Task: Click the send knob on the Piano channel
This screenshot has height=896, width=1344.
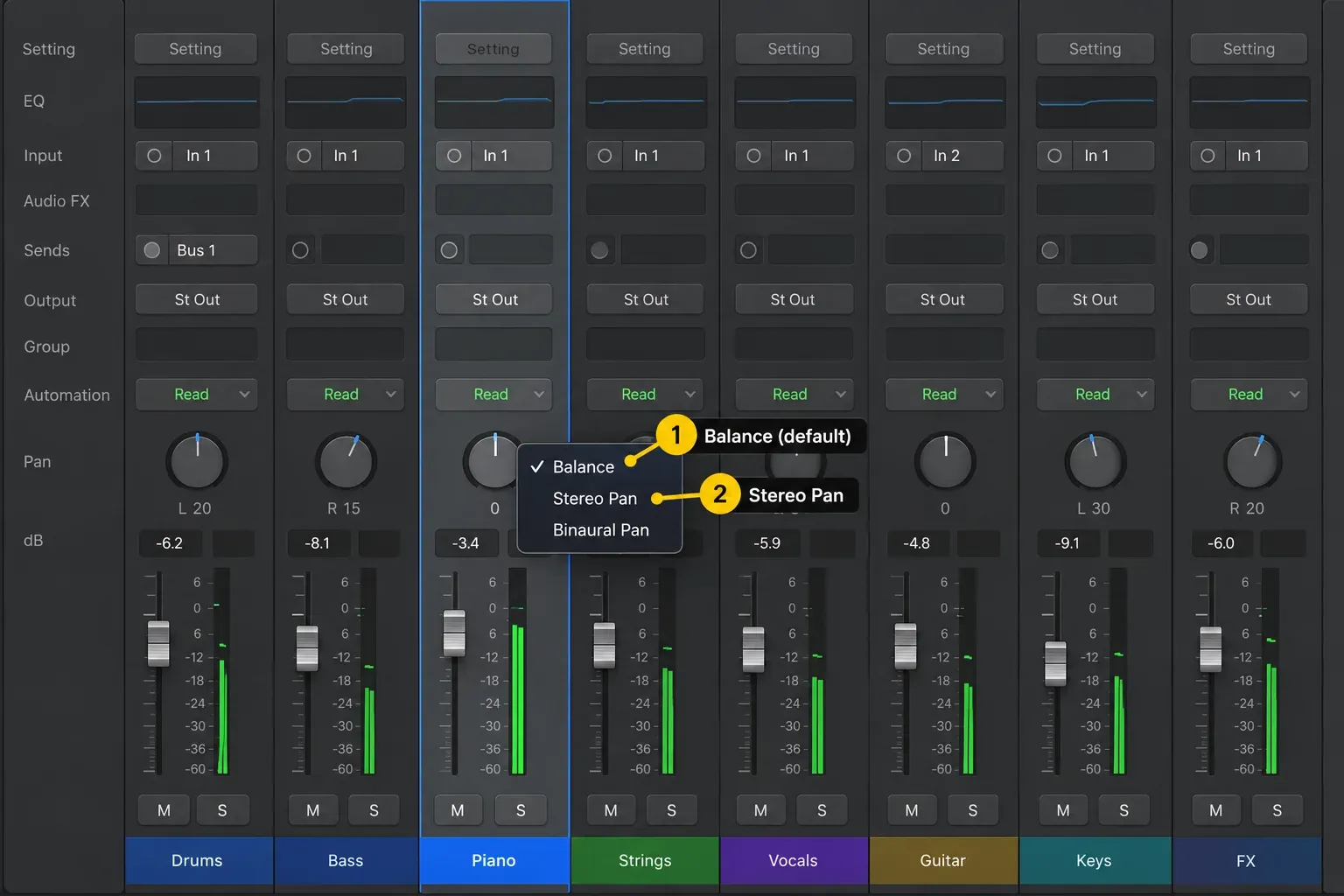Action: click(x=450, y=250)
